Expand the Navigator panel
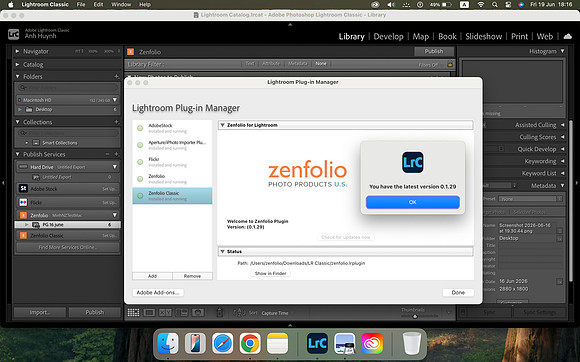The image size is (580, 362). click(17, 51)
